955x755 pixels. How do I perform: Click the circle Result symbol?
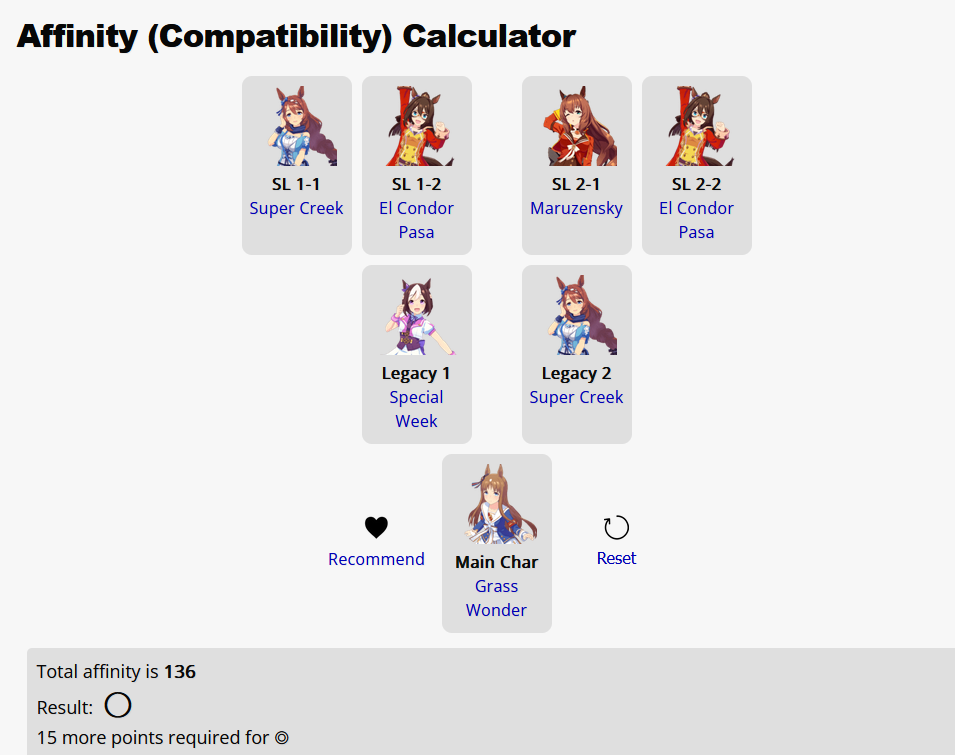pos(118,706)
